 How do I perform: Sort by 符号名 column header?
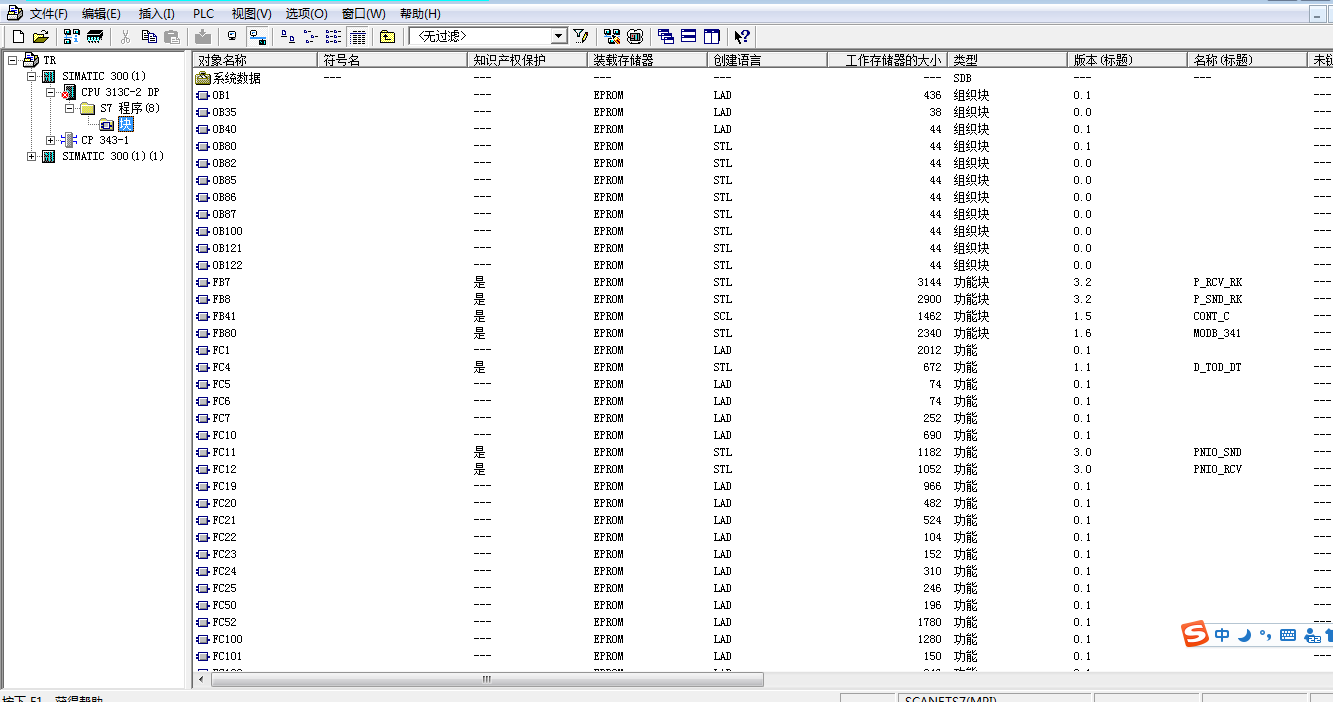392,60
